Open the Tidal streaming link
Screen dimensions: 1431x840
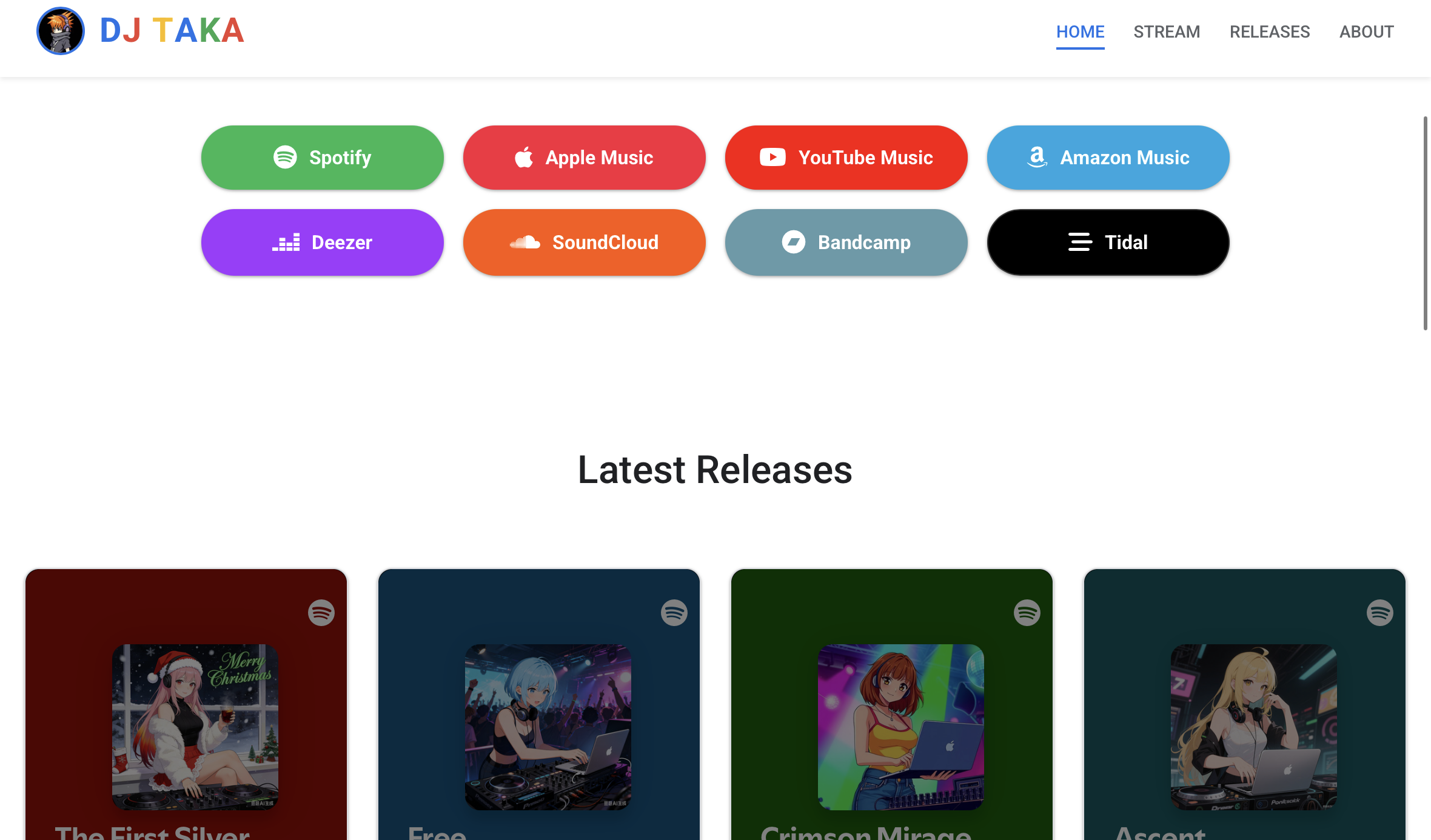[x=1108, y=242]
